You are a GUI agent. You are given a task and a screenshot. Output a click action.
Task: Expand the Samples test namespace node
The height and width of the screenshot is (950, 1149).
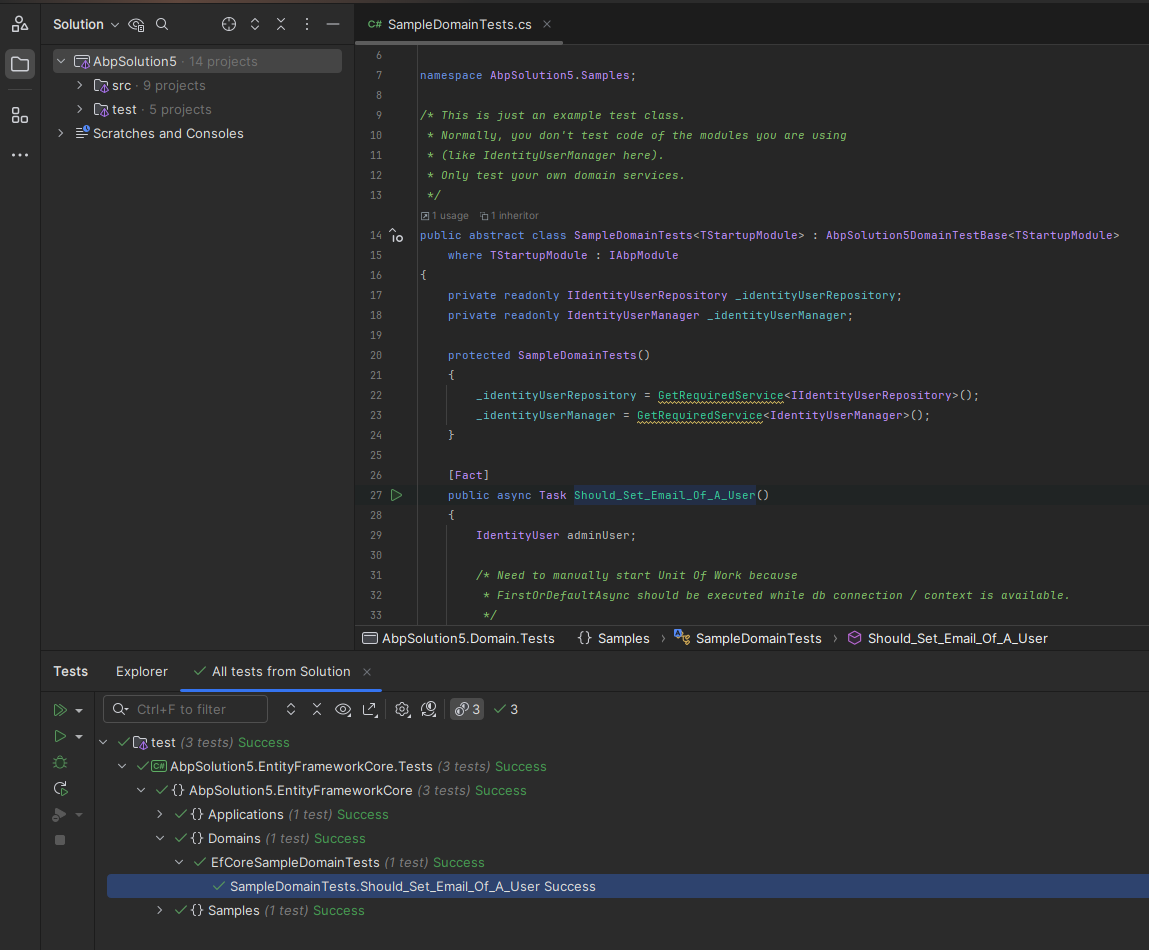tap(160, 911)
